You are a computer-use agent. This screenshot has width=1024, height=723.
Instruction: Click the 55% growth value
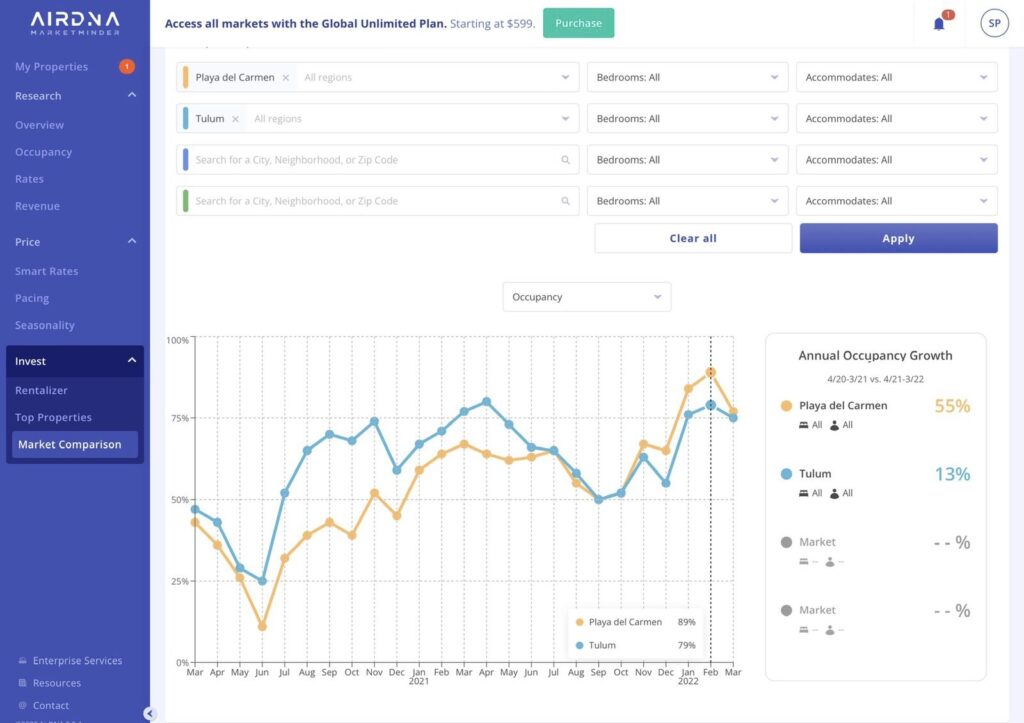952,406
